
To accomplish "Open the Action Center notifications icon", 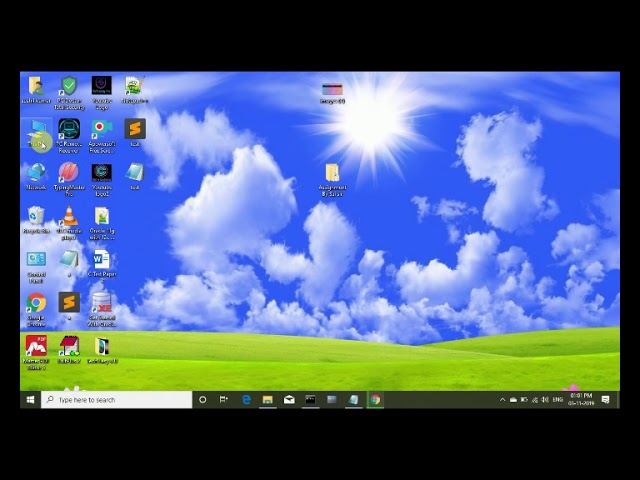I will [x=606, y=400].
